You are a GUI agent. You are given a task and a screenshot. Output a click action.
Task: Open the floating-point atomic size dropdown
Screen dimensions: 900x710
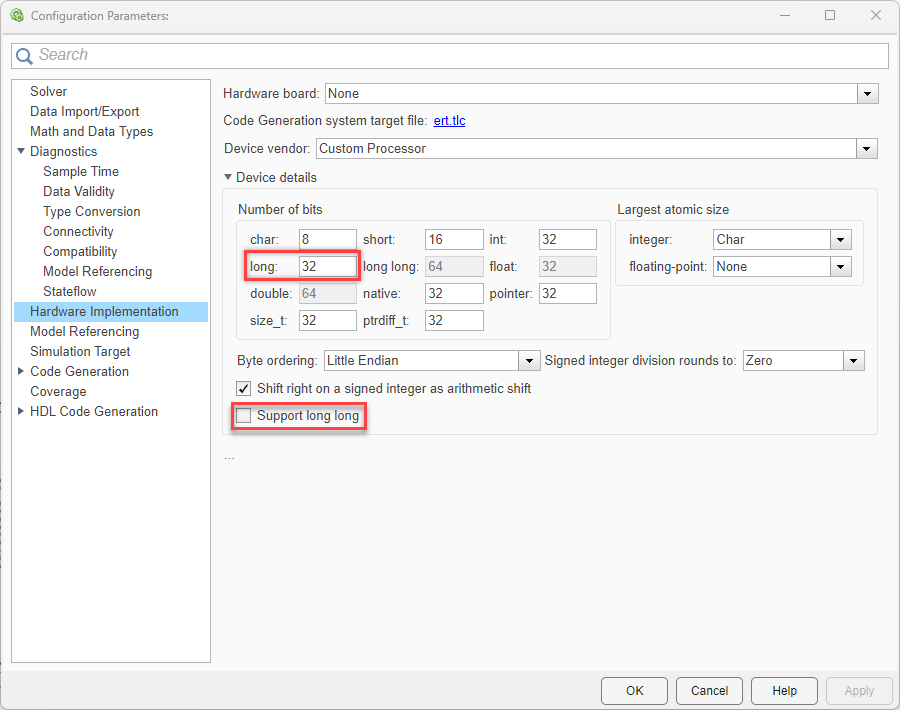(x=840, y=267)
